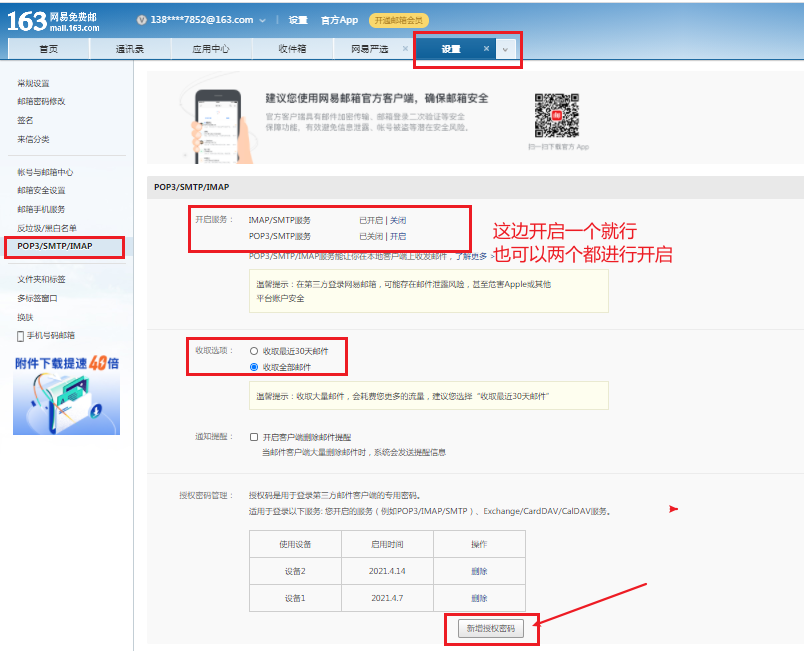
Task: Click 开启 to enable POP3/SMTP 服务
Action: click(396, 234)
